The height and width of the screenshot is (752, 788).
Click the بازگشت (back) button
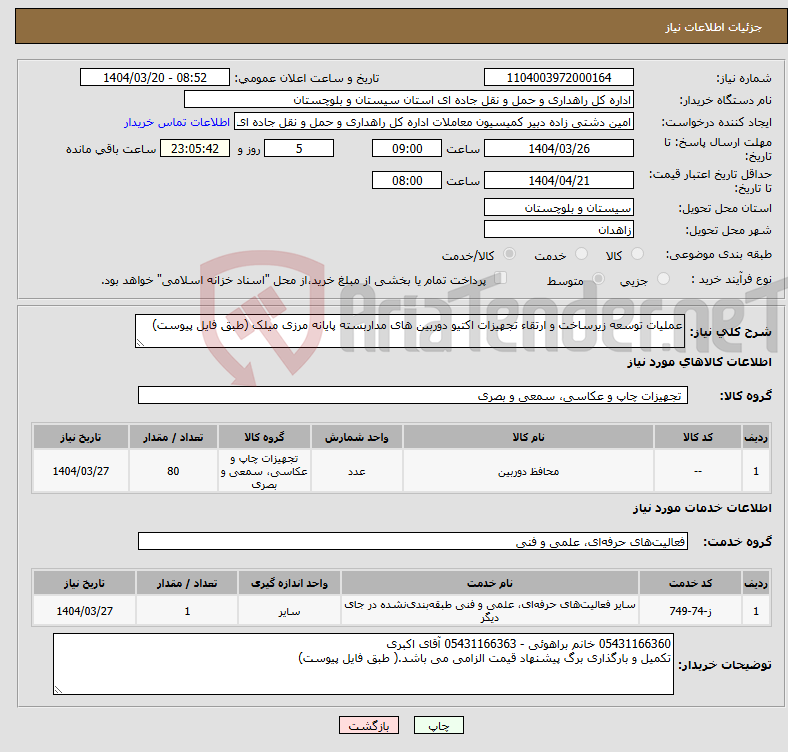[x=369, y=725]
